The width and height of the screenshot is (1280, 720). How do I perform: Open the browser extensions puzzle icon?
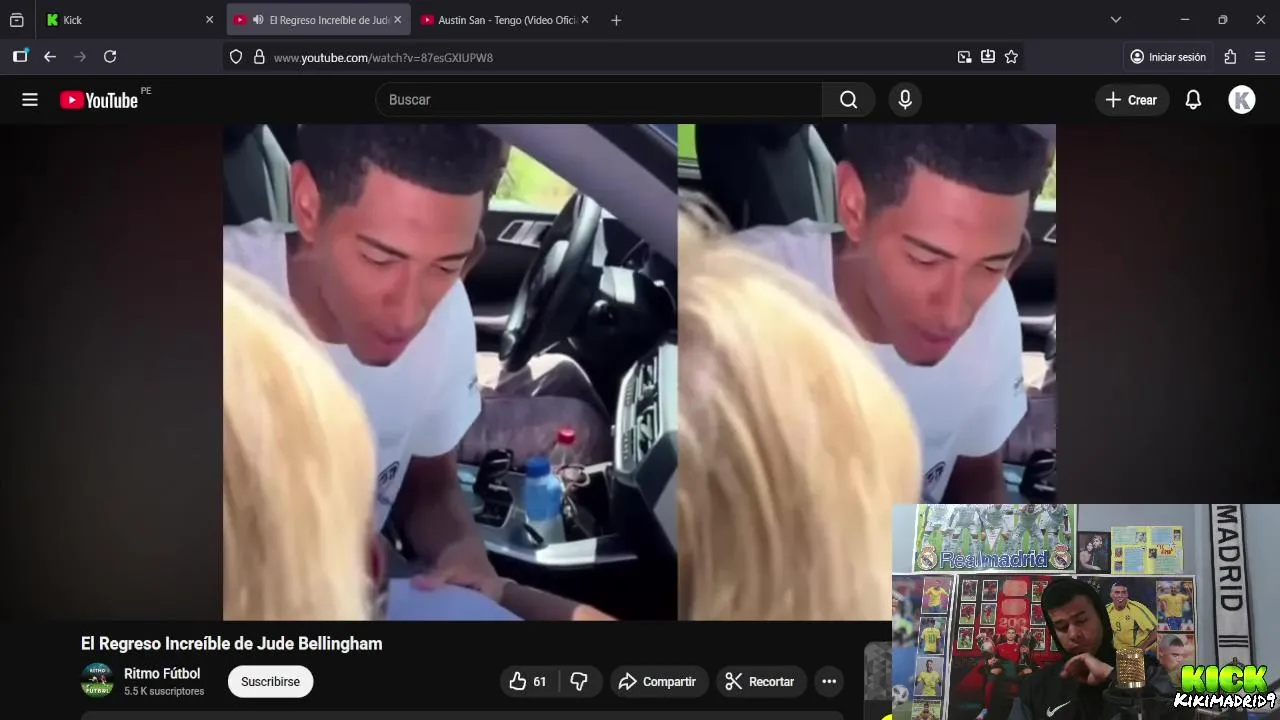1230,57
